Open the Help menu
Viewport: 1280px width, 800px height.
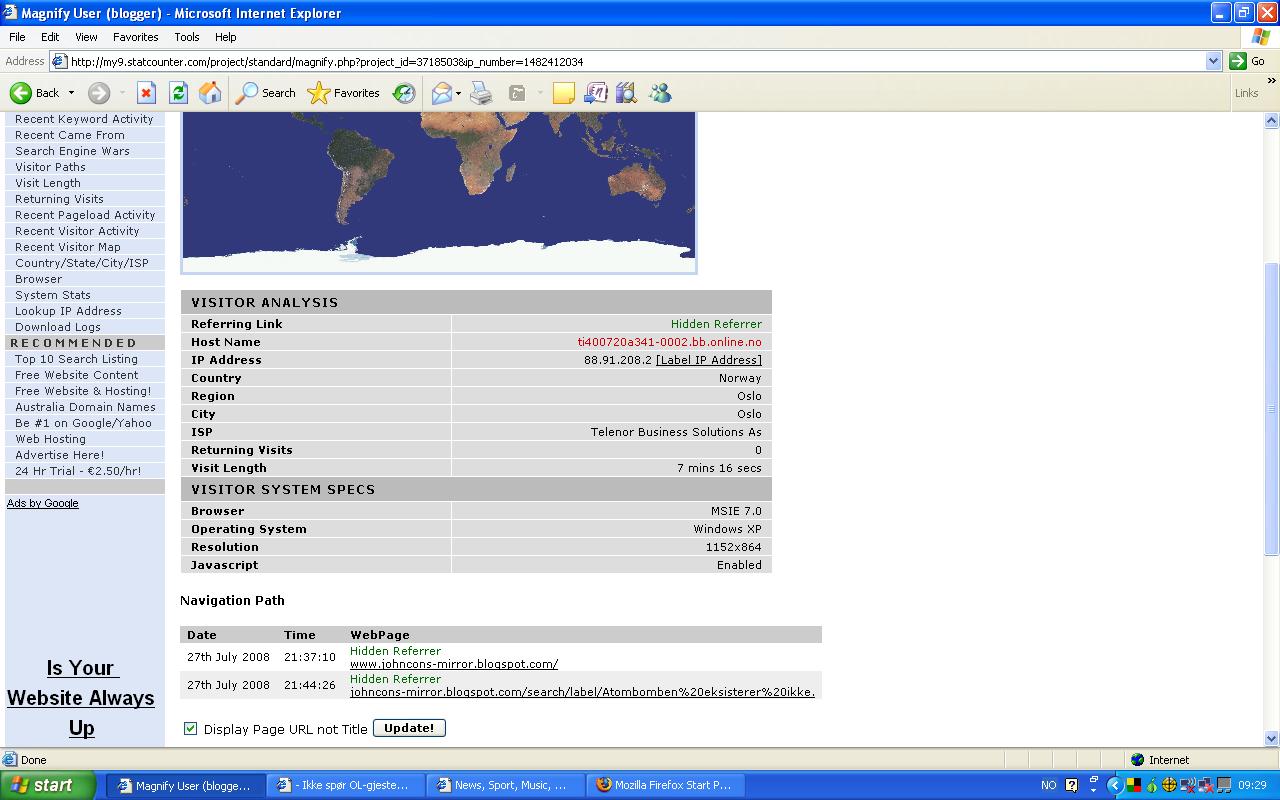click(226, 37)
